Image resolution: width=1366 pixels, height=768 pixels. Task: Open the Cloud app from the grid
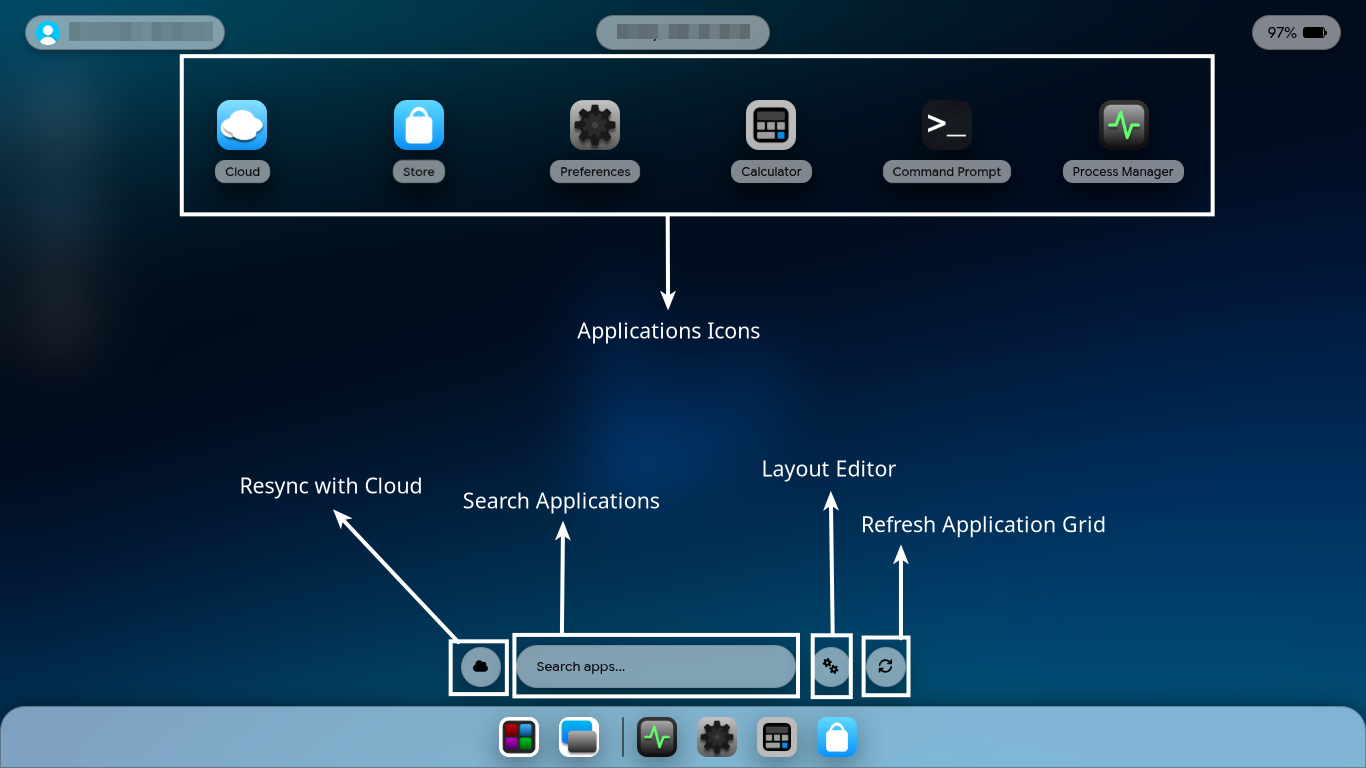tap(242, 126)
